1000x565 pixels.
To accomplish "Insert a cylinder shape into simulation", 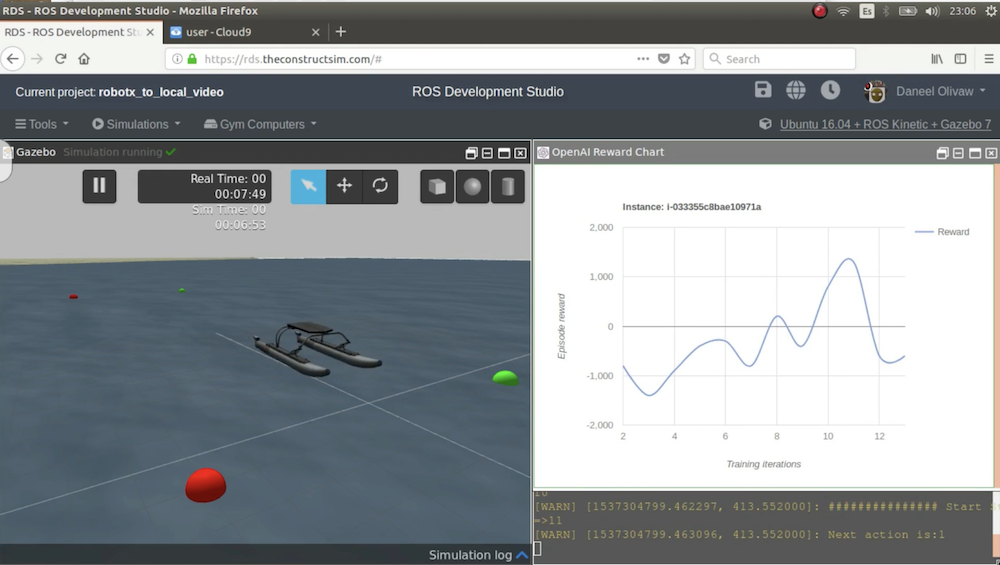I will [508, 186].
